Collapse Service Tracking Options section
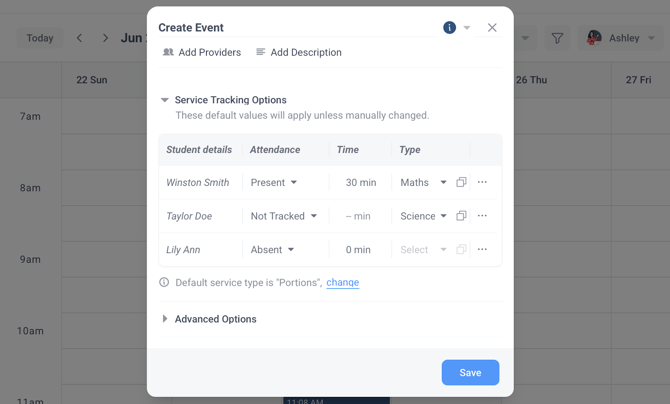Viewport: 670px width, 404px height. pyautogui.click(x=165, y=100)
